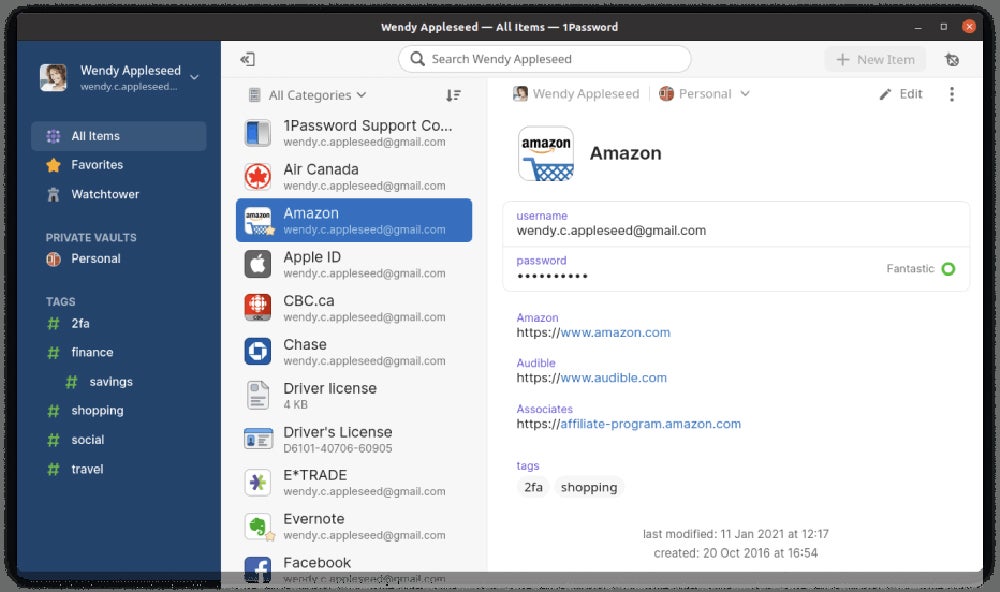Image resolution: width=1000 pixels, height=592 pixels.
Task: Click the Search Wendy Appleseed field
Action: (544, 59)
